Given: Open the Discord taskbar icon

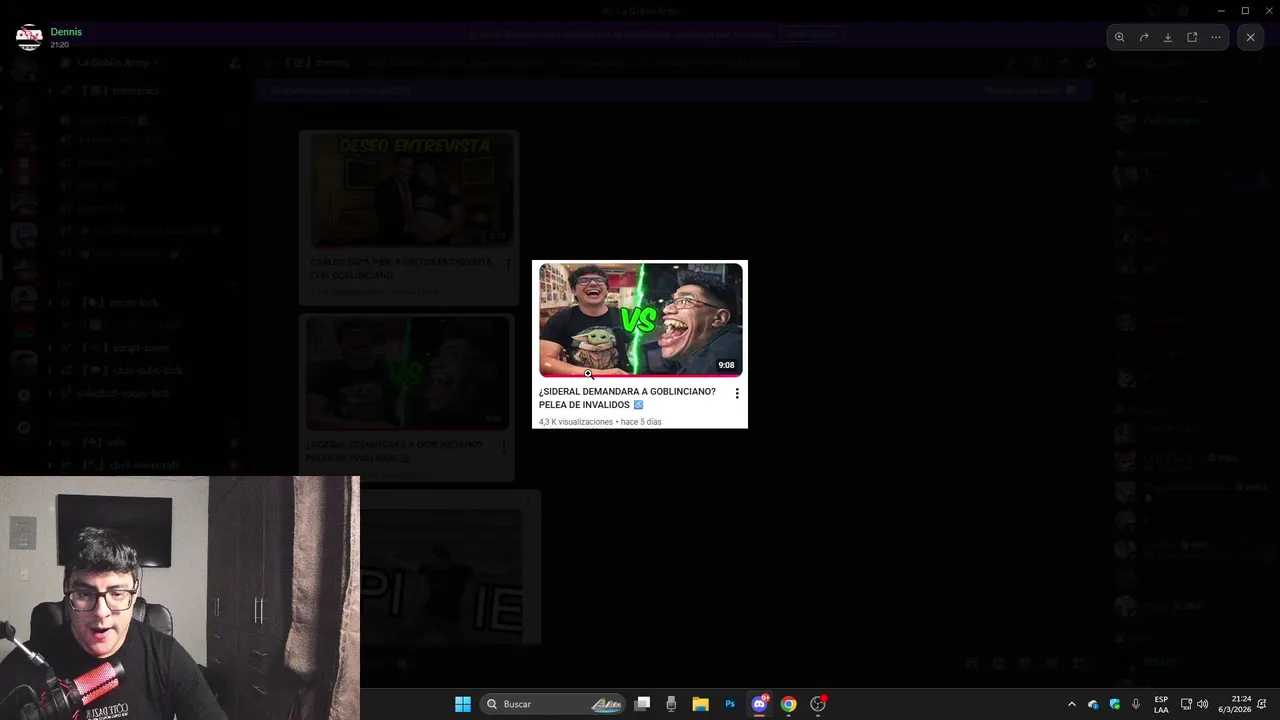Looking at the screenshot, I should pos(759,704).
